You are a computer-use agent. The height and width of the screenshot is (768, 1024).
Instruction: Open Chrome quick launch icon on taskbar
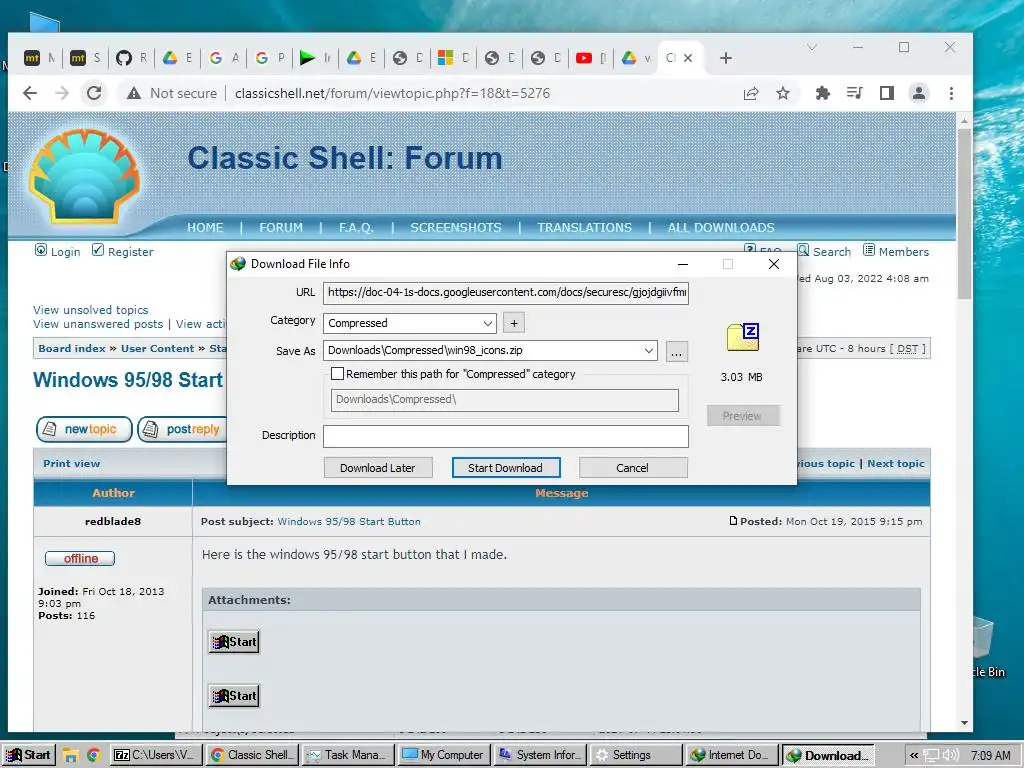[x=93, y=756]
